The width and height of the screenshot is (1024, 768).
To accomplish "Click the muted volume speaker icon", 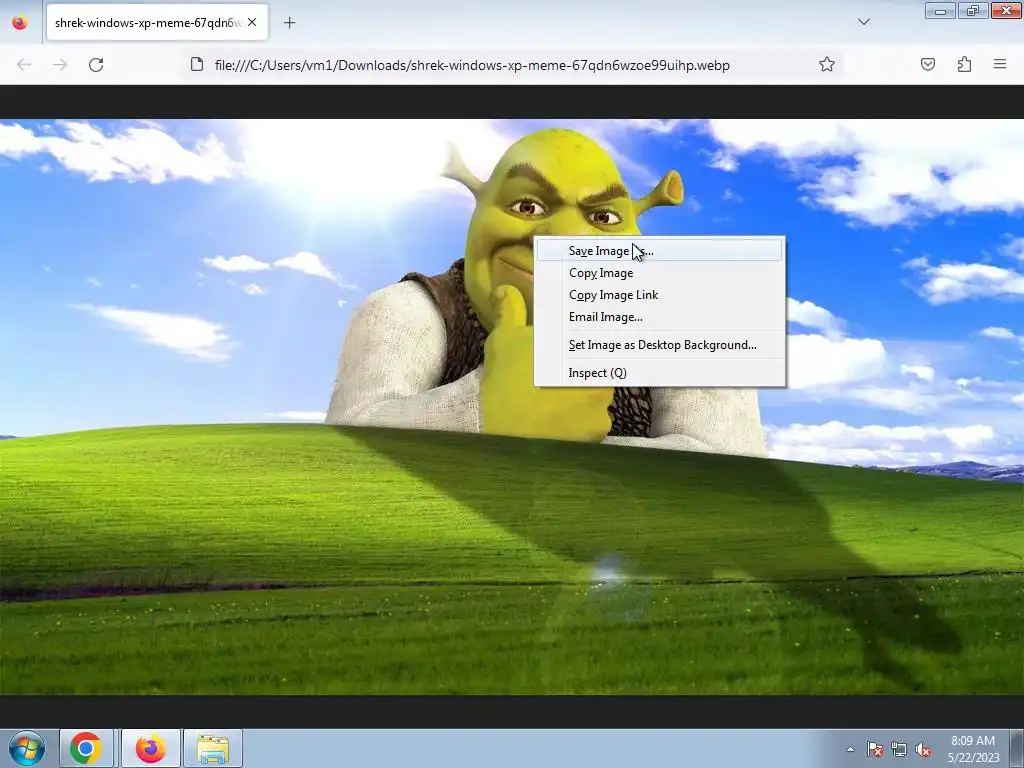I will 923,749.
